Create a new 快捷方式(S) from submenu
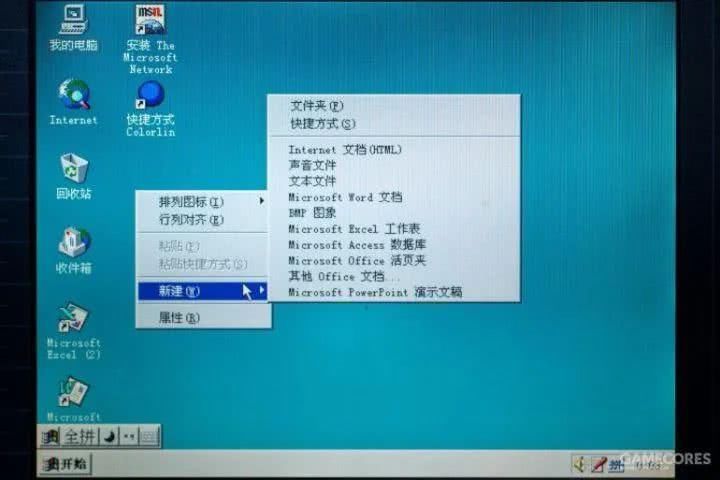720x480 pixels. [x=394, y=124]
